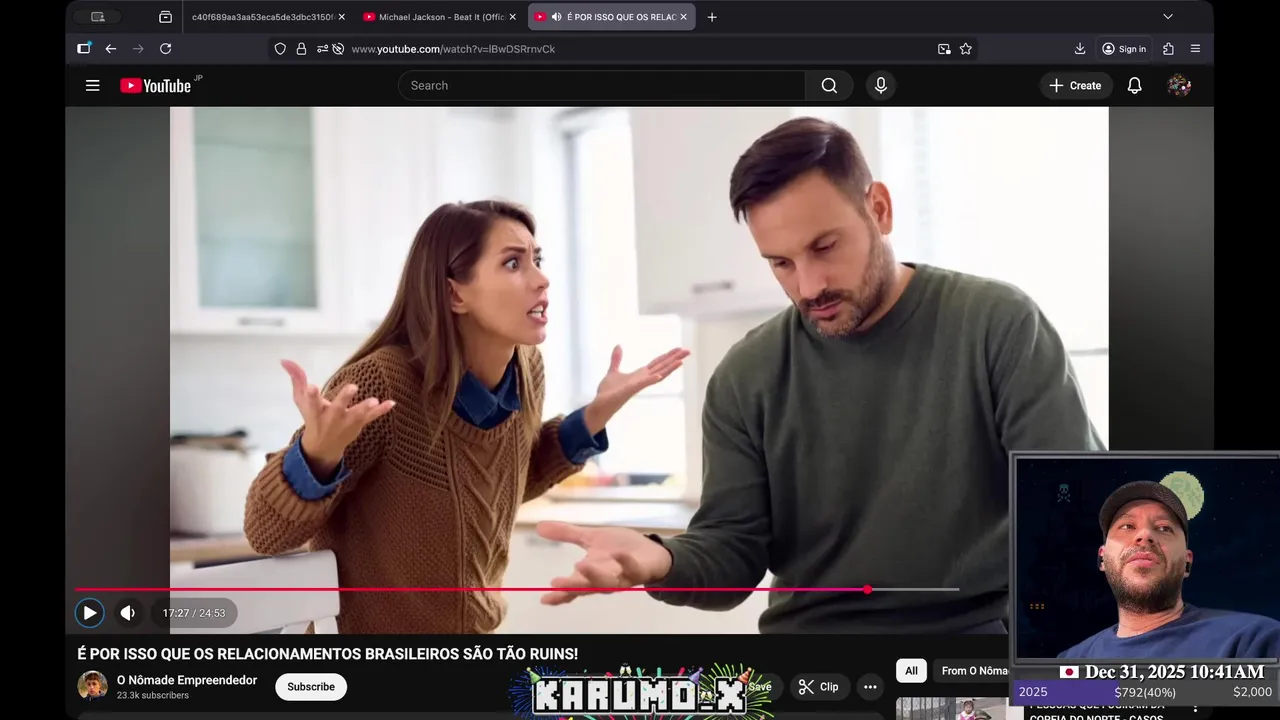Select the All filter chip

[x=911, y=671]
